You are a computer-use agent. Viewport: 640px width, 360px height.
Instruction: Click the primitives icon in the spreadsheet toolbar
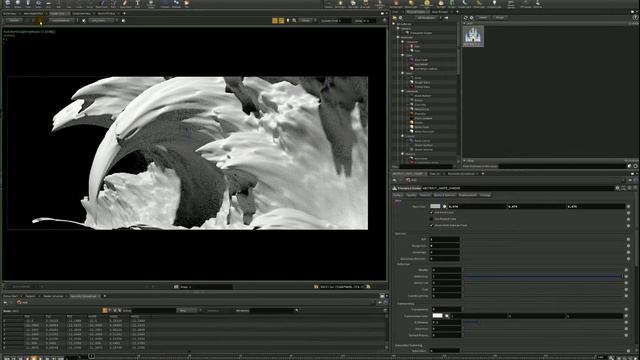[115, 310]
